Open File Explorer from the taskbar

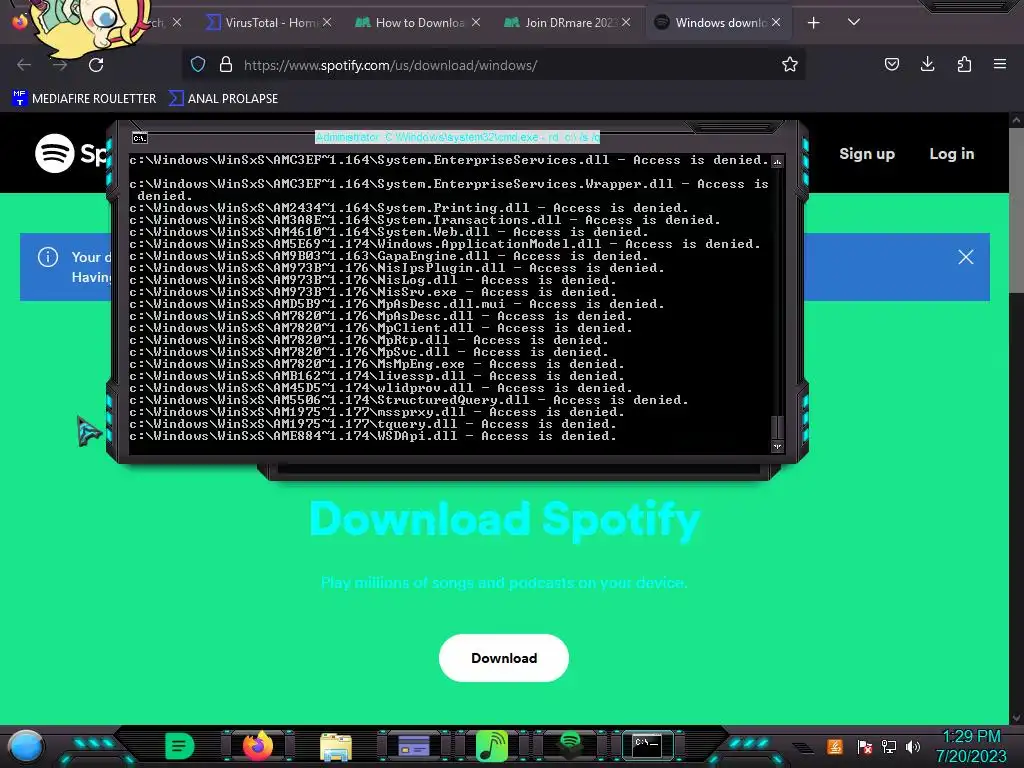tap(336, 747)
